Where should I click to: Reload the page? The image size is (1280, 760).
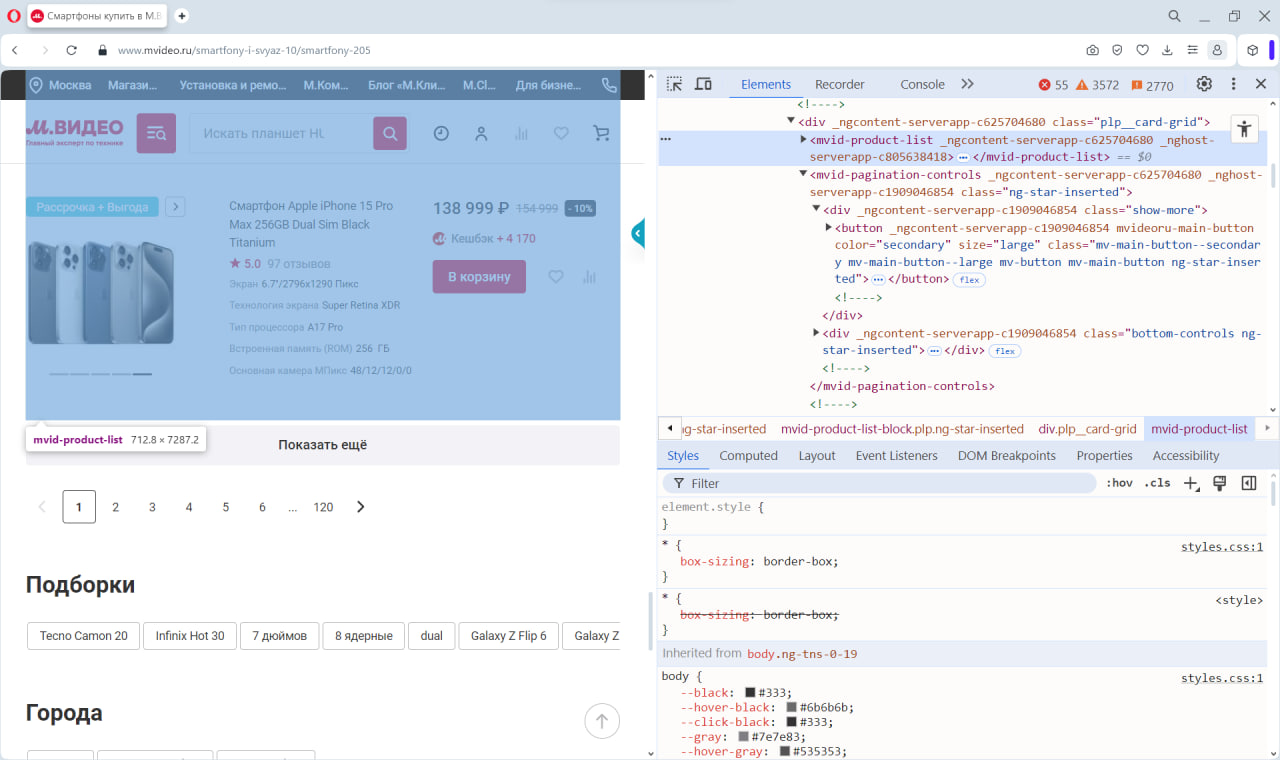pyautogui.click(x=72, y=50)
